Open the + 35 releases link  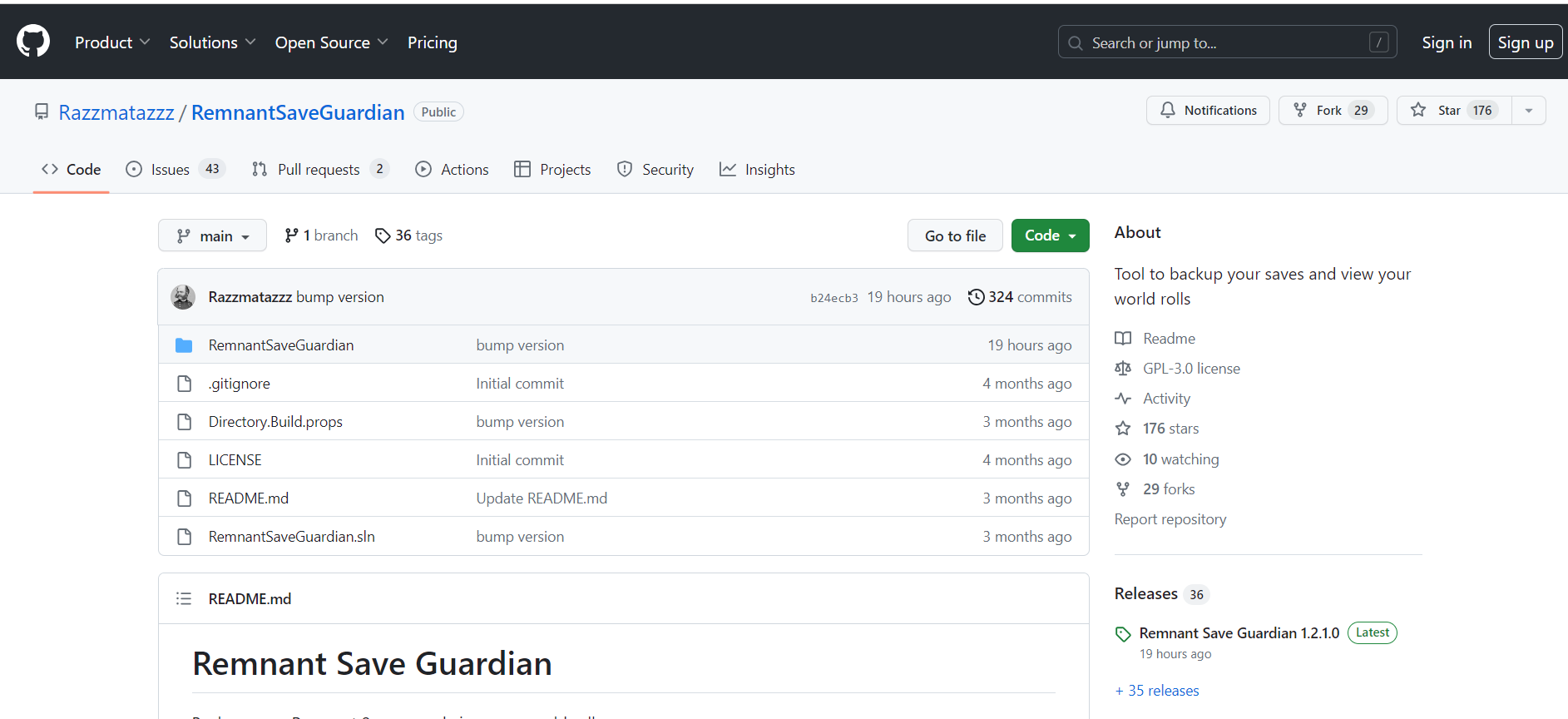tap(1157, 691)
